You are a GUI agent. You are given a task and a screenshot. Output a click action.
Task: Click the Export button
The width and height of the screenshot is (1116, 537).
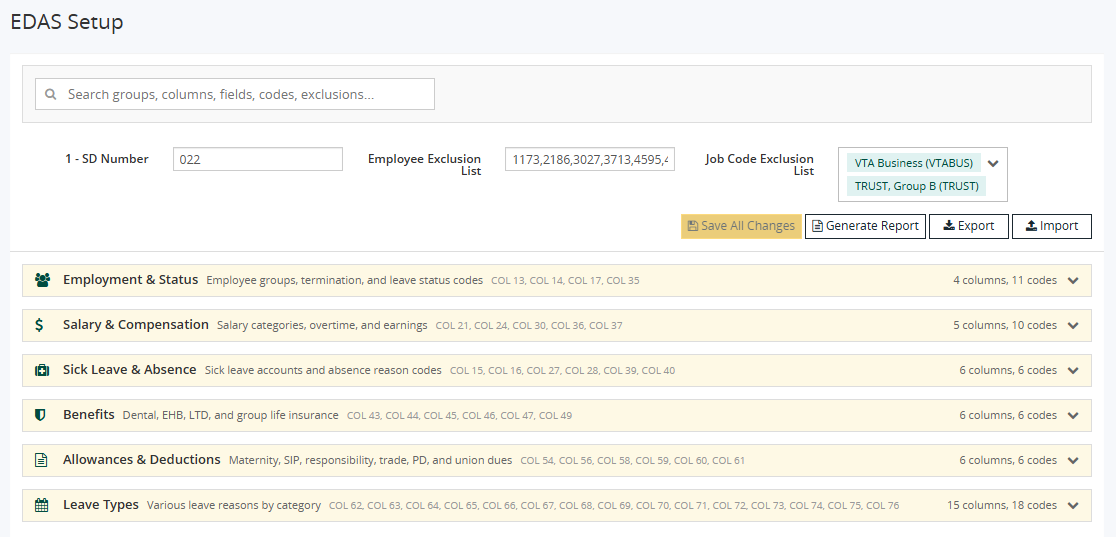969,226
